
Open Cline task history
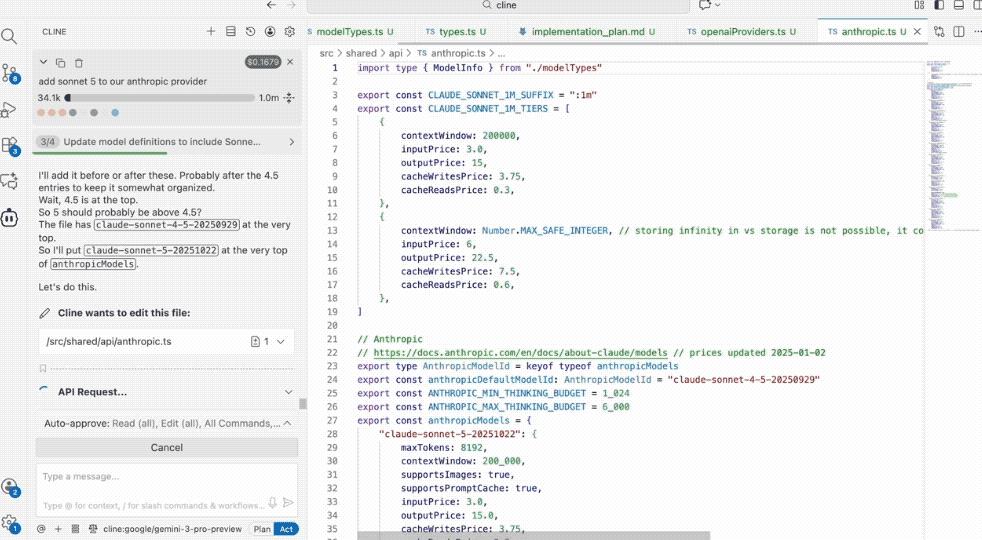250,31
